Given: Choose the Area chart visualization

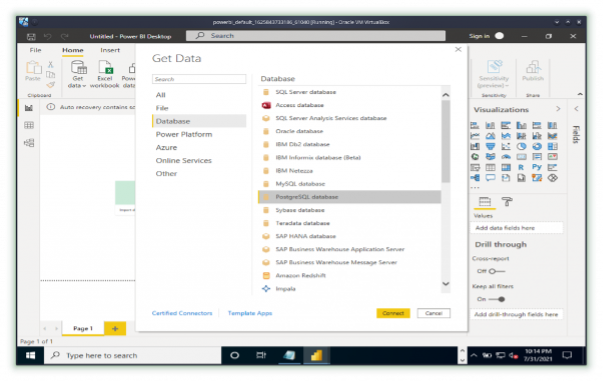Looking at the screenshot, I should click(x=490, y=136).
